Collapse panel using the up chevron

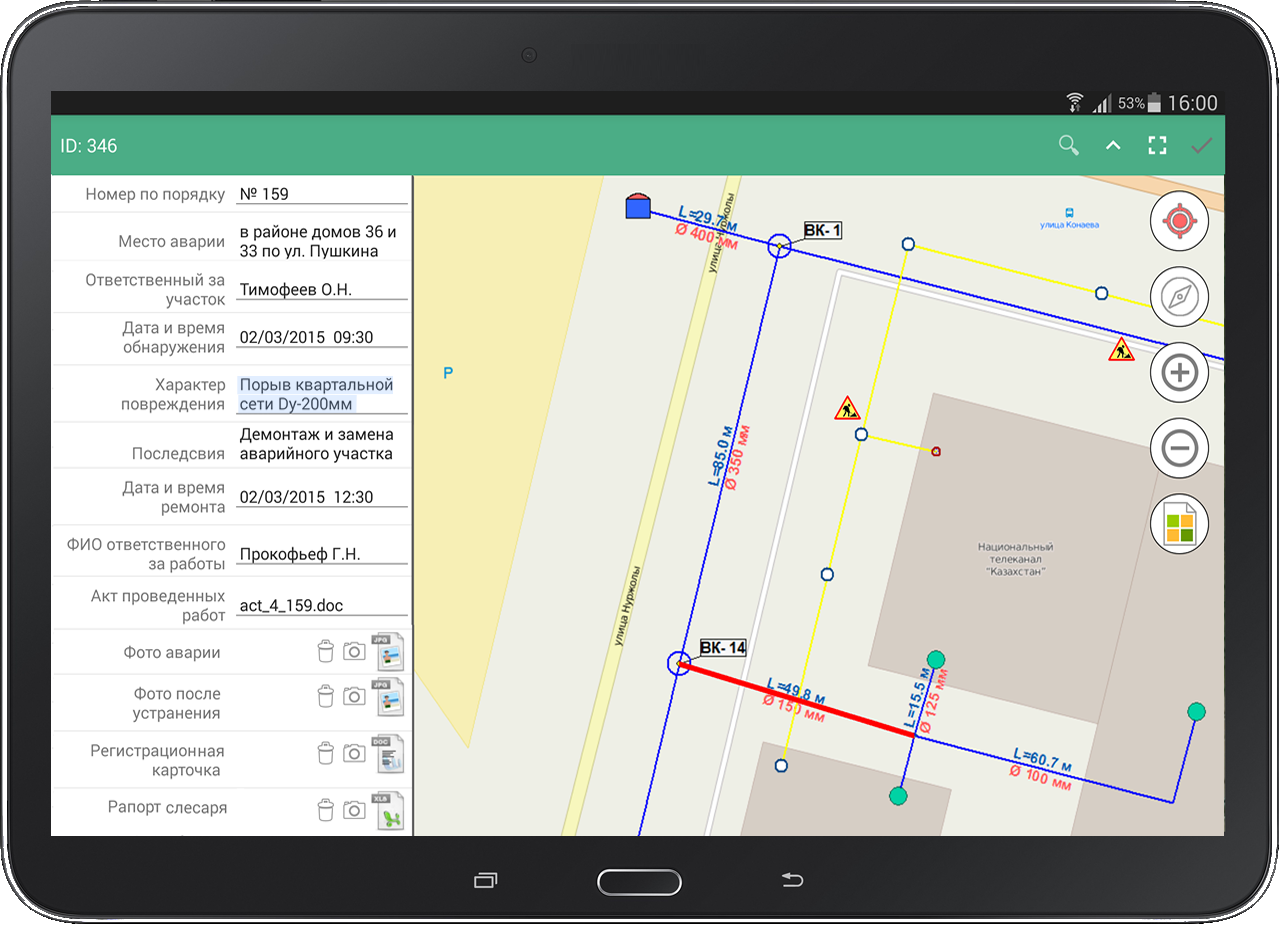click(x=1113, y=146)
